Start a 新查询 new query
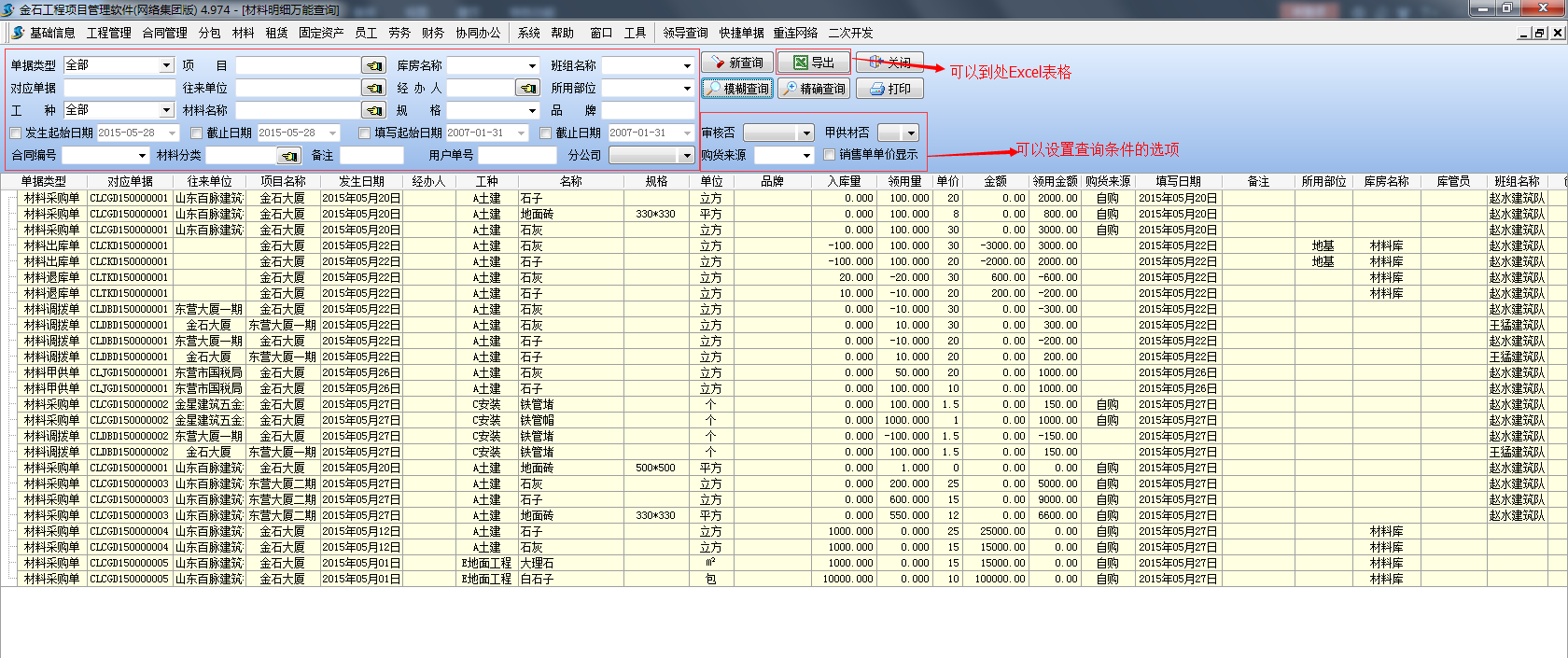The width and height of the screenshot is (1568, 658). (x=736, y=63)
